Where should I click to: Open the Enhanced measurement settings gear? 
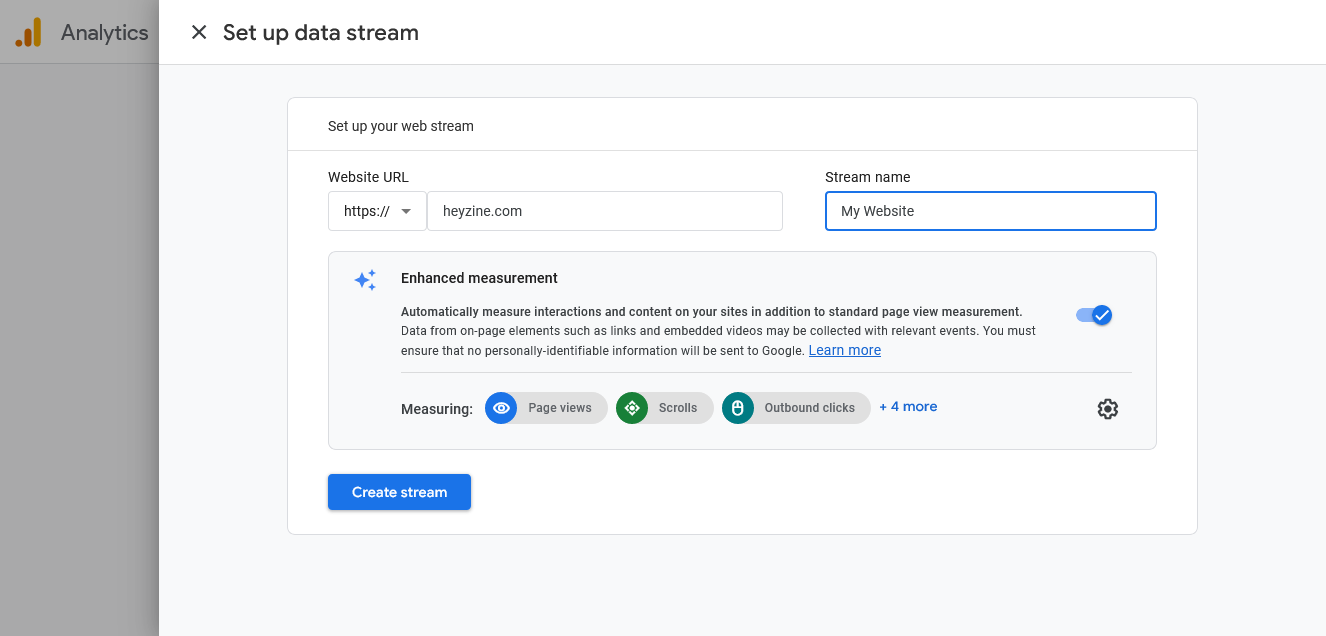(x=1107, y=408)
